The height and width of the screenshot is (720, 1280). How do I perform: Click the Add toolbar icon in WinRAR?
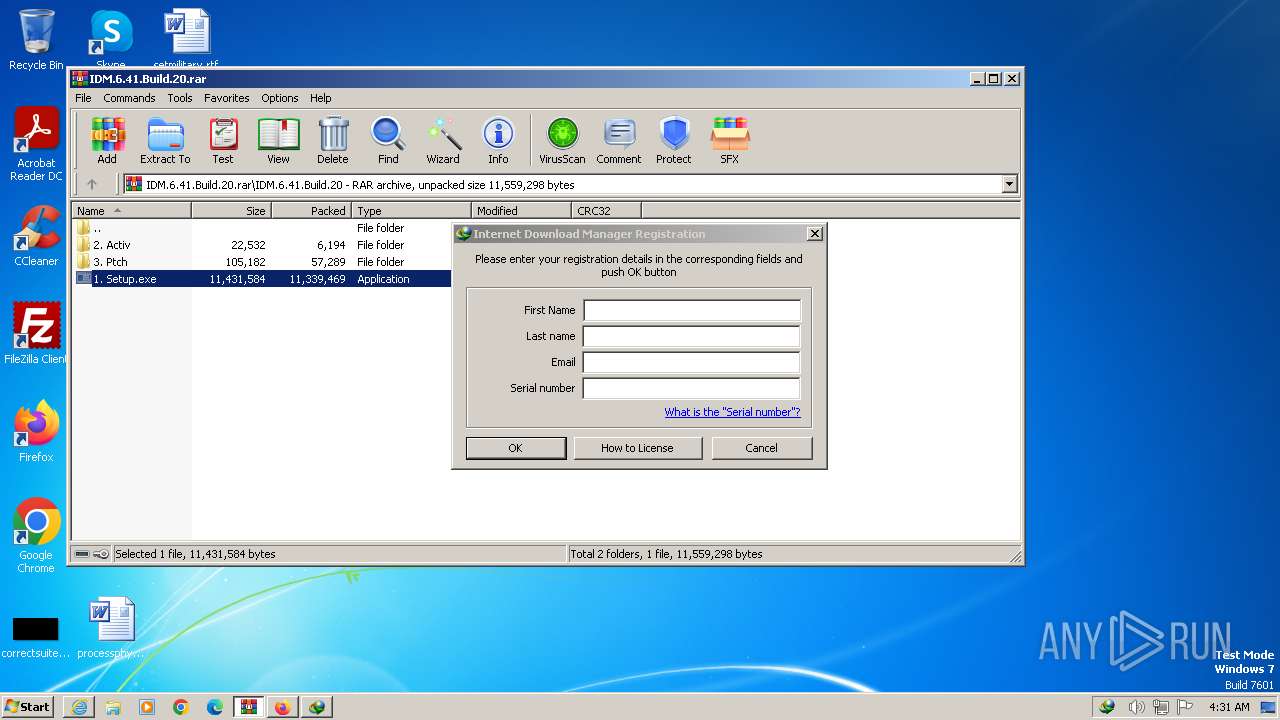(107, 141)
